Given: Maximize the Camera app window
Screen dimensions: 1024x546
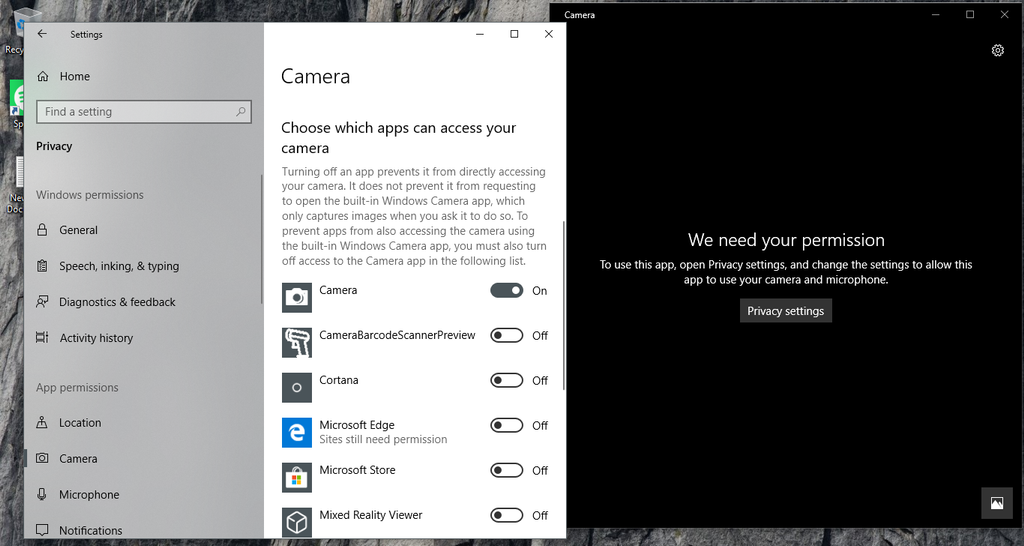Looking at the screenshot, I should (x=970, y=14).
